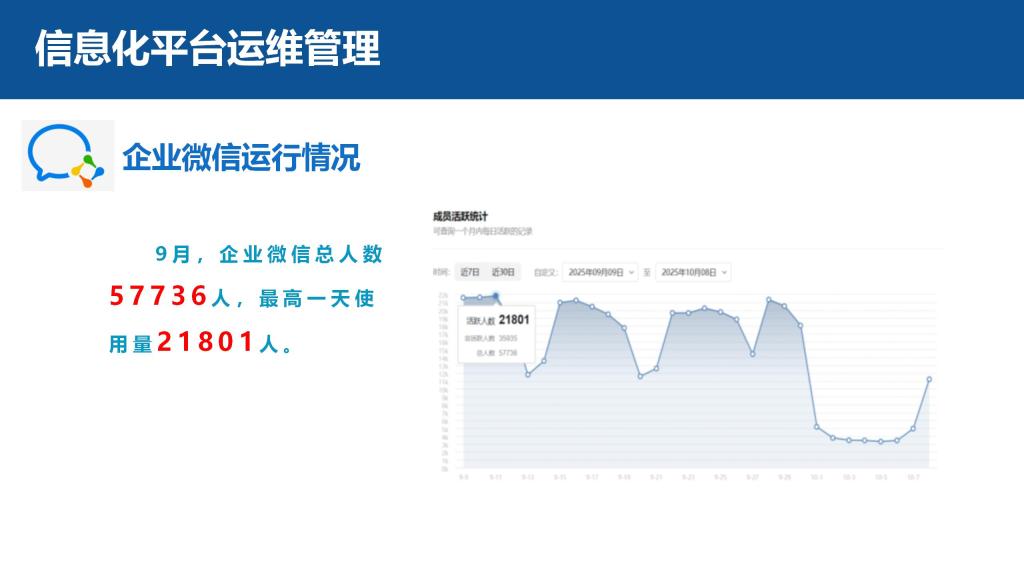Click the 自定义 label before date pickers
1024x576 pixels.
pos(544,272)
